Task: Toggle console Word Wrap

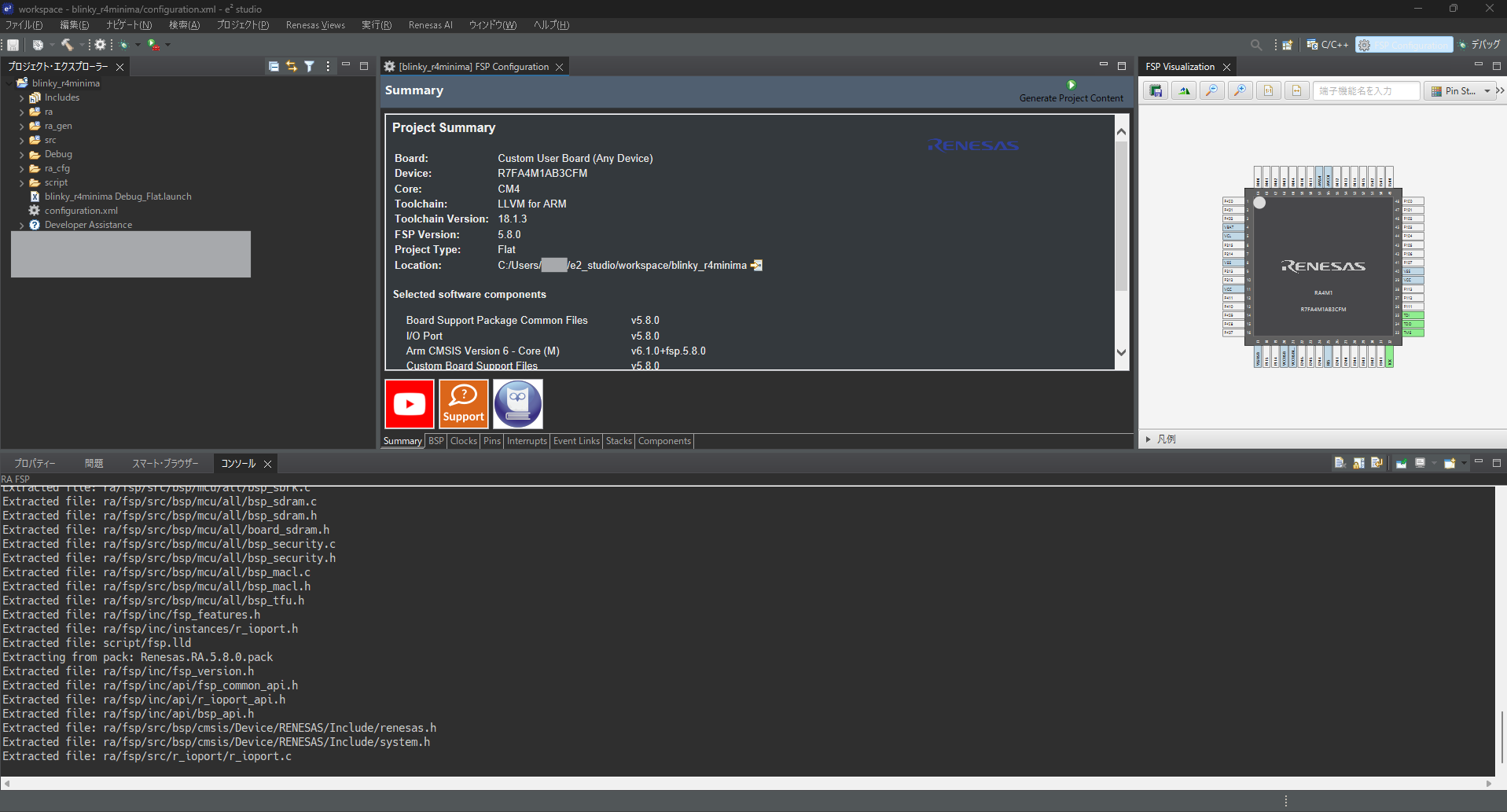Action: pyautogui.click(x=1377, y=463)
